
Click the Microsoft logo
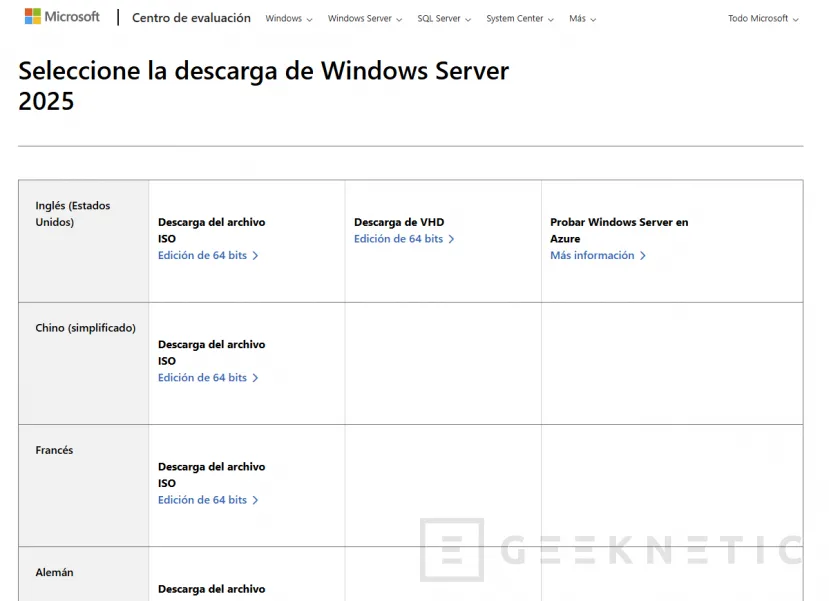click(x=62, y=17)
